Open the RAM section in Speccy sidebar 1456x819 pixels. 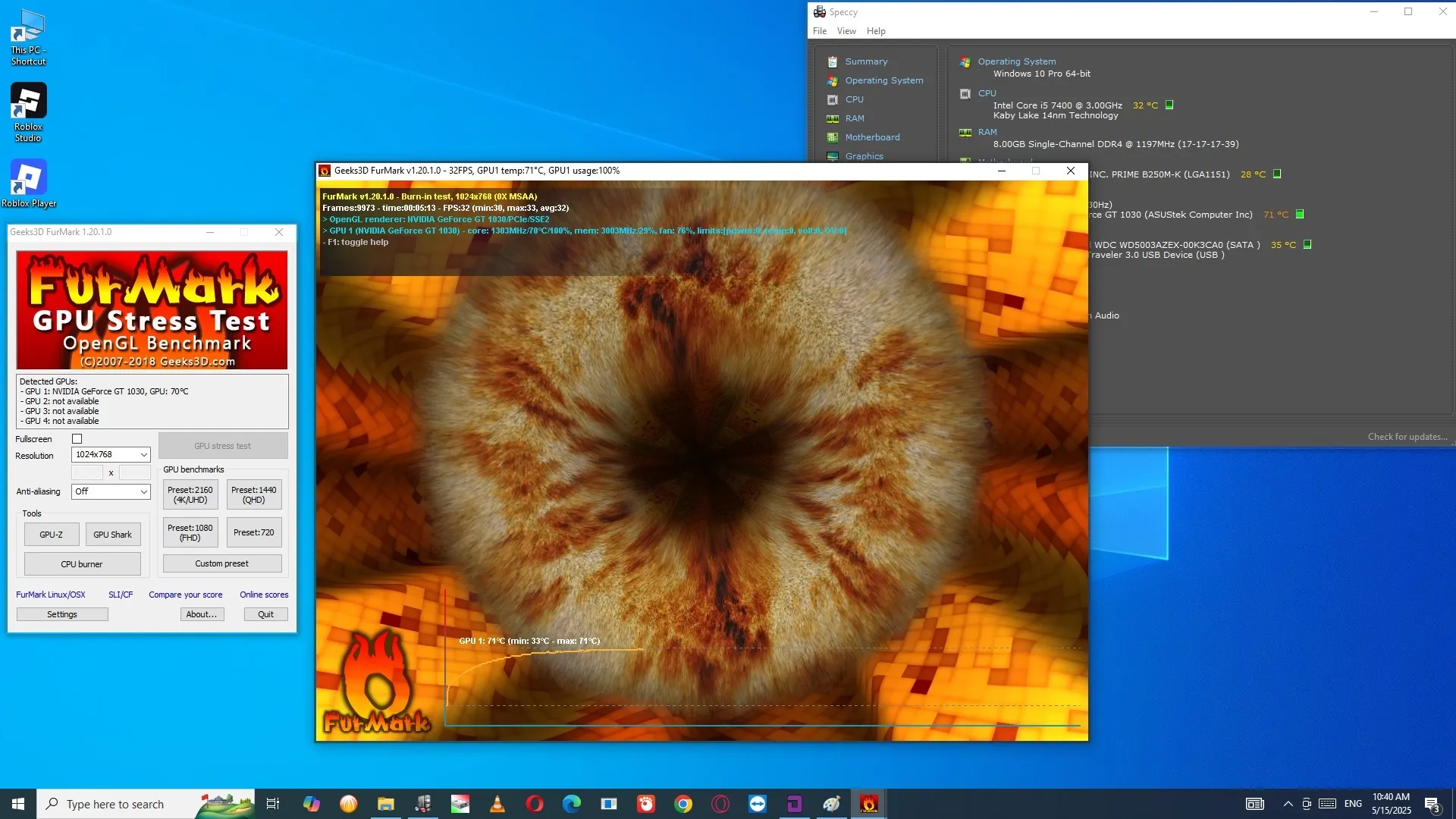pos(855,118)
